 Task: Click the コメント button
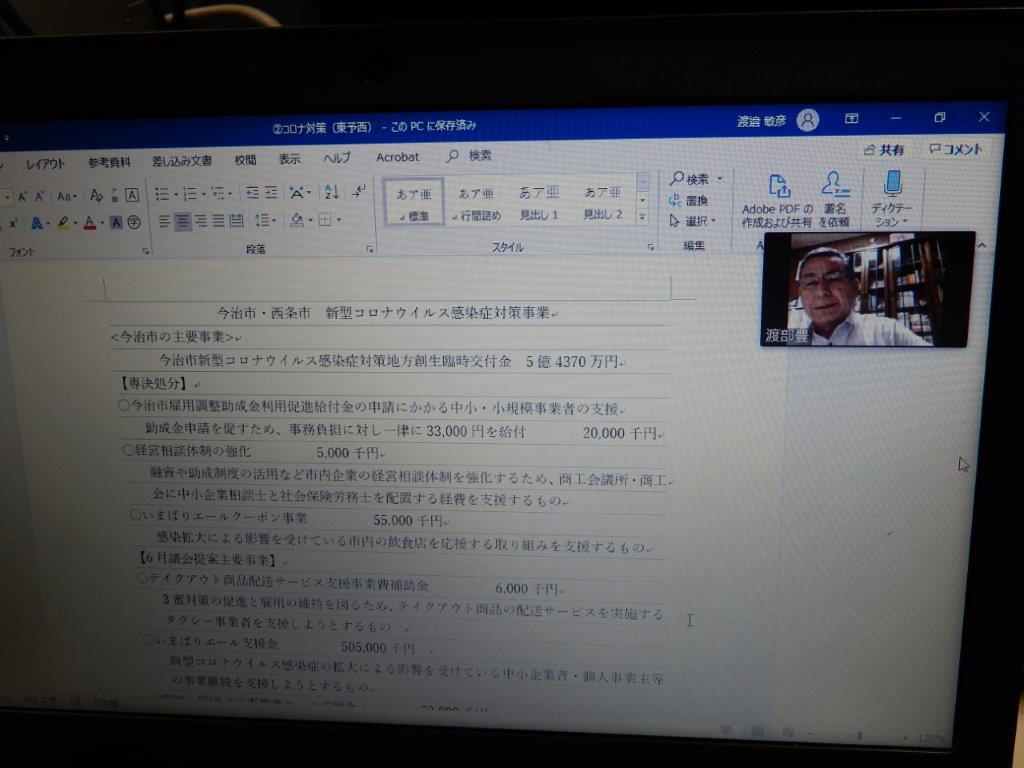tap(956, 150)
